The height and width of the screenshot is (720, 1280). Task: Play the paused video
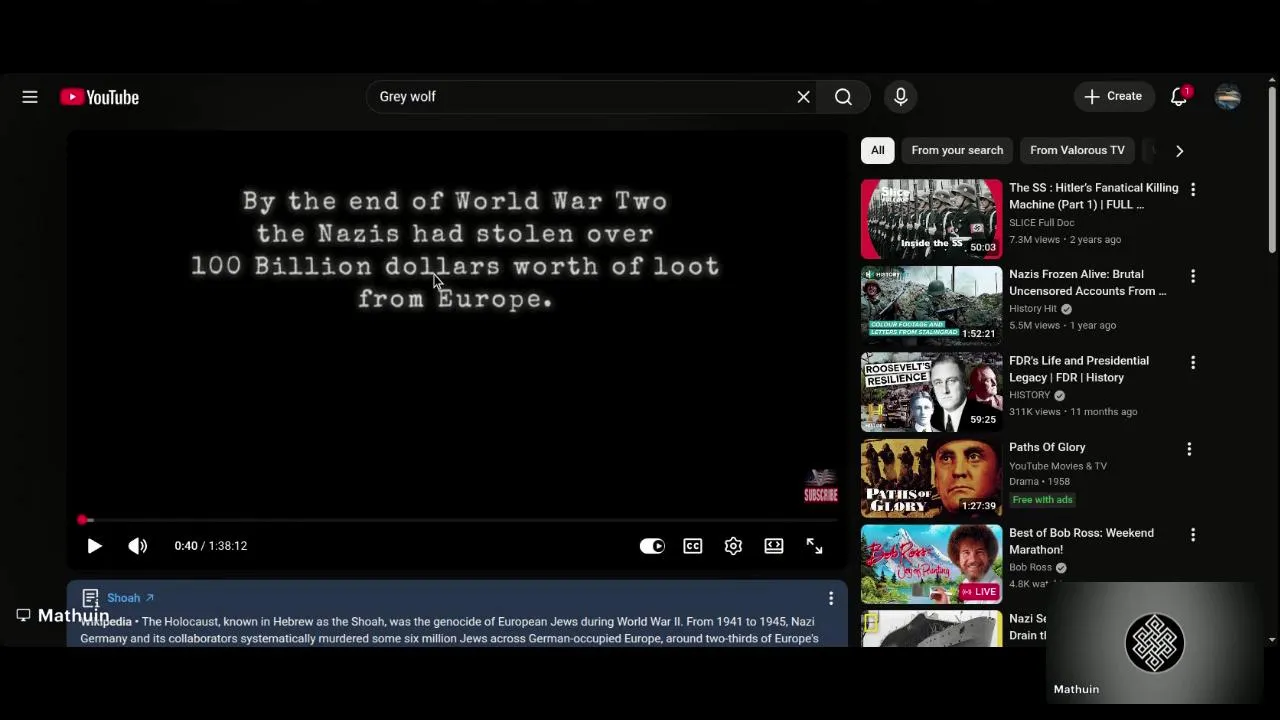(x=94, y=546)
